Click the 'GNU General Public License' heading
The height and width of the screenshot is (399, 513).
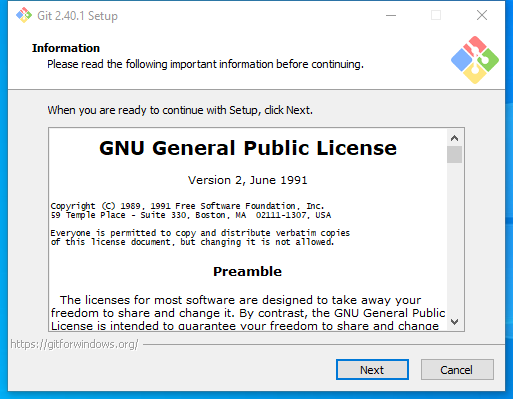pos(248,148)
